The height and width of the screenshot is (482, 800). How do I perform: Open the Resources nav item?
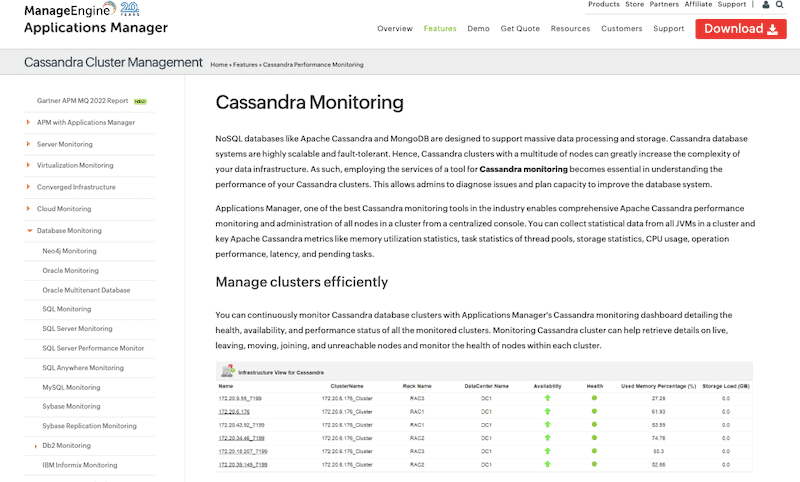click(x=570, y=29)
